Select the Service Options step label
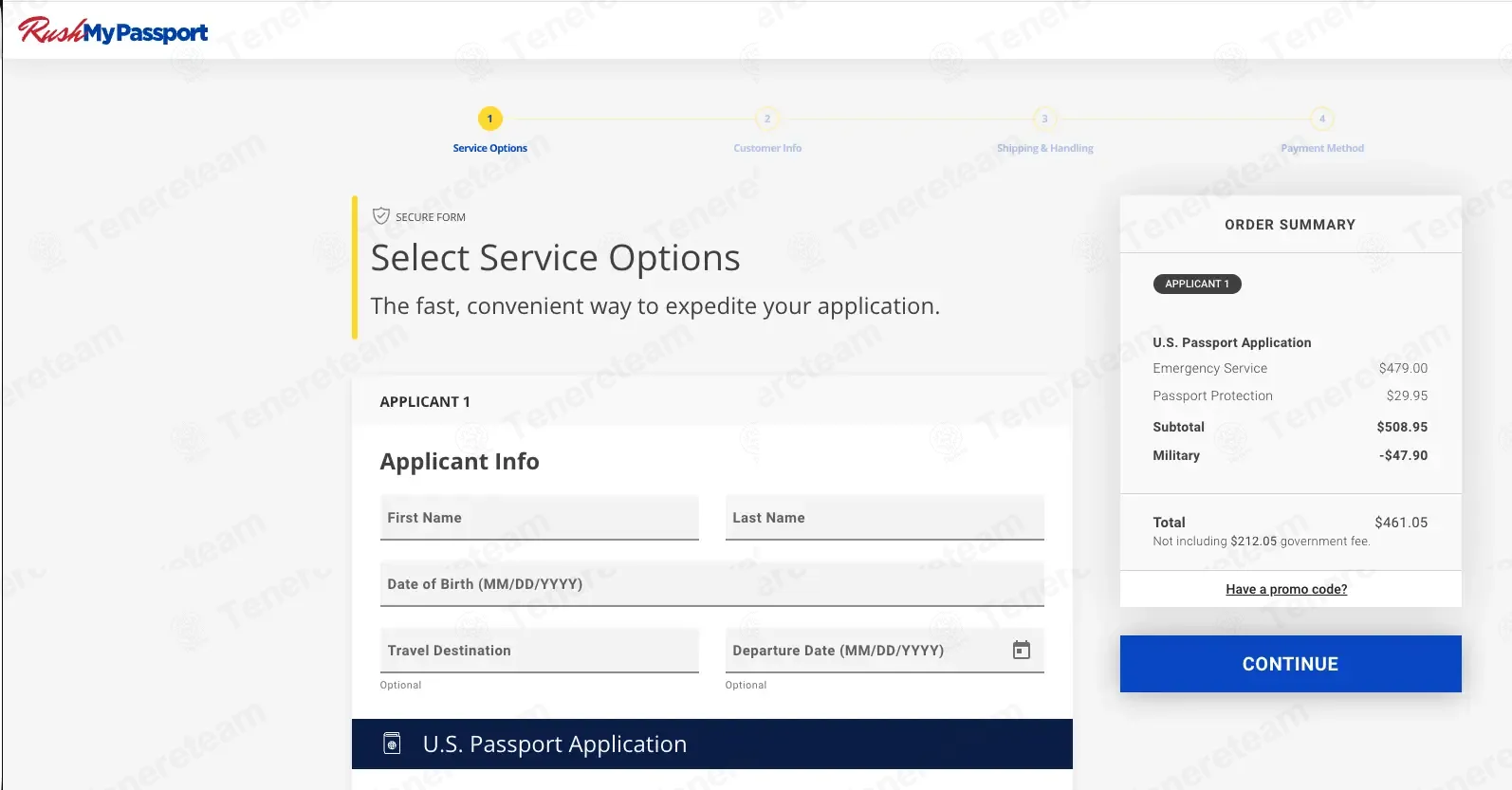The image size is (1512, 790). pos(489,148)
